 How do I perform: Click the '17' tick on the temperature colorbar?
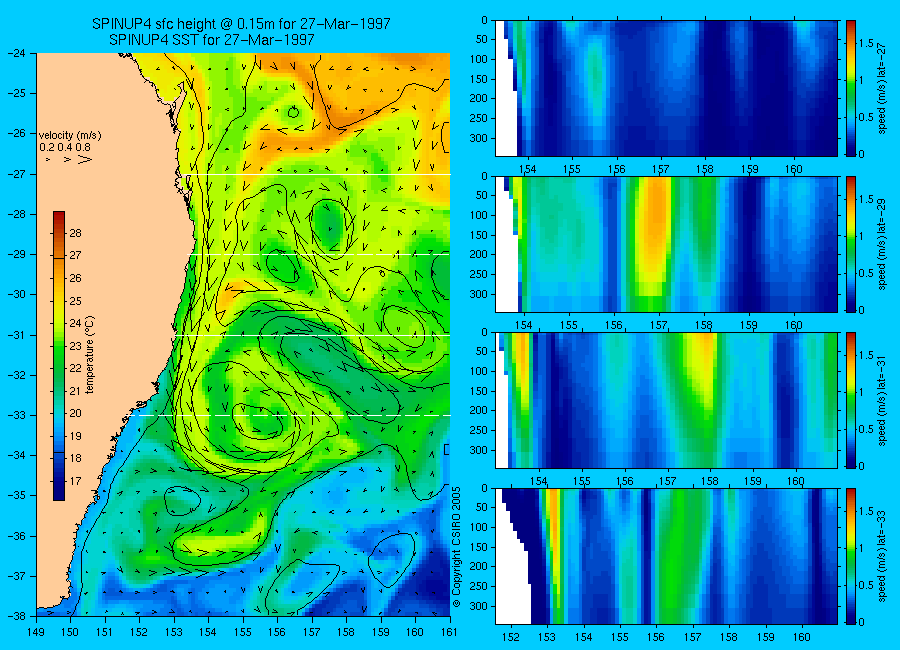tap(75, 481)
